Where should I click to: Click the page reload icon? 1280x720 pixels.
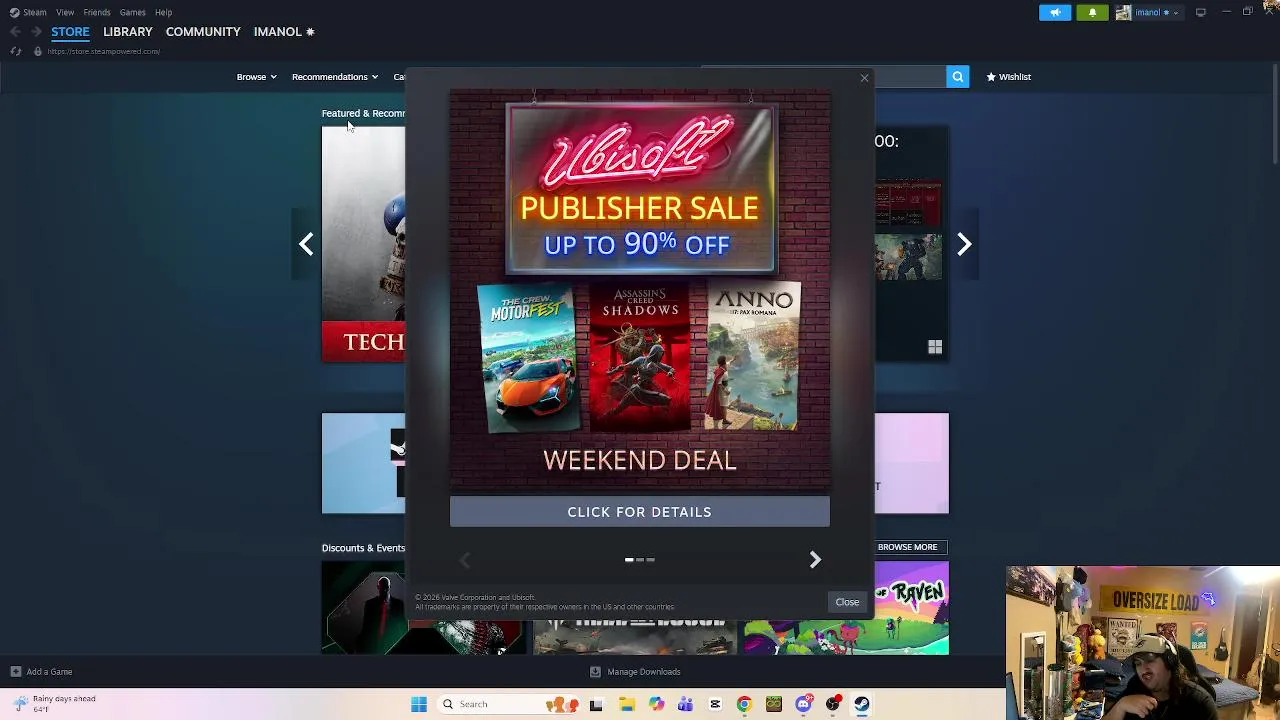(16, 51)
